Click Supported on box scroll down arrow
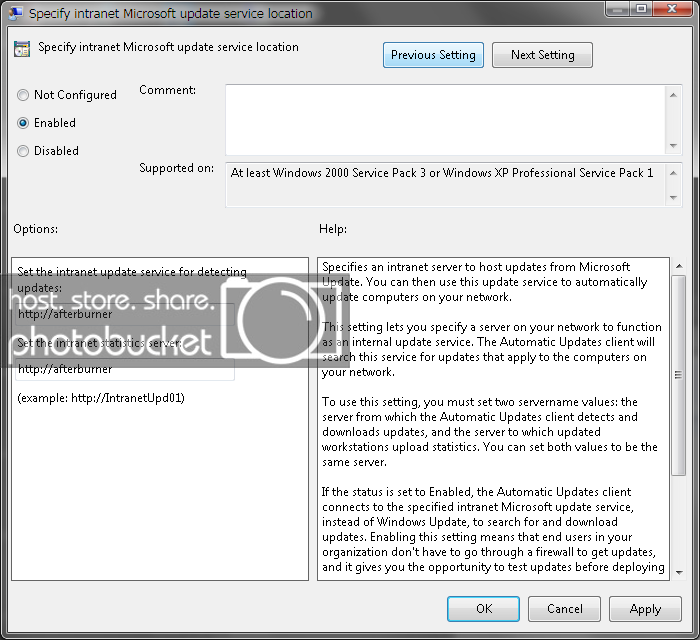Viewport: 700px width, 640px height. (x=673, y=197)
